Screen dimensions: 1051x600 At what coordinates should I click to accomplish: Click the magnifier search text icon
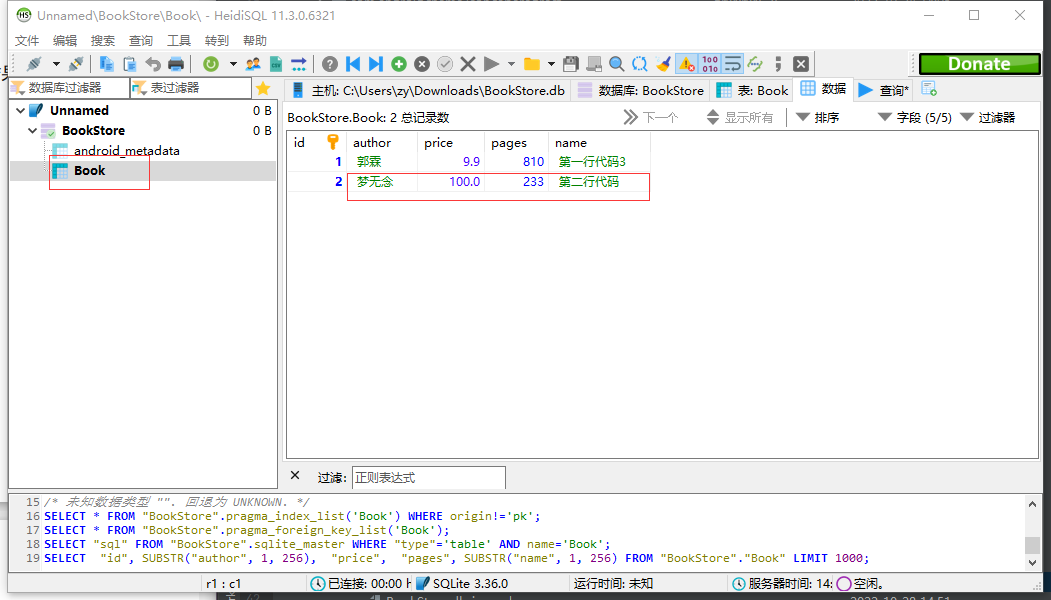click(x=617, y=64)
